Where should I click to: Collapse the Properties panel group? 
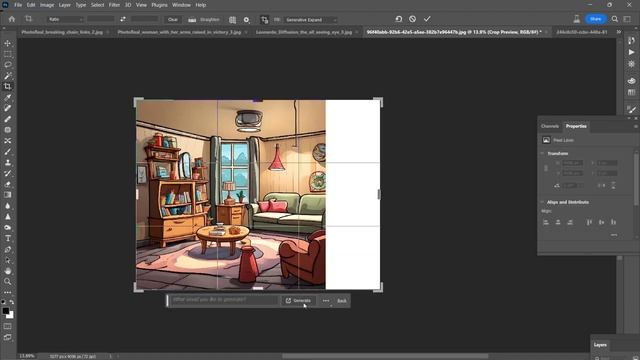[x=629, y=118]
